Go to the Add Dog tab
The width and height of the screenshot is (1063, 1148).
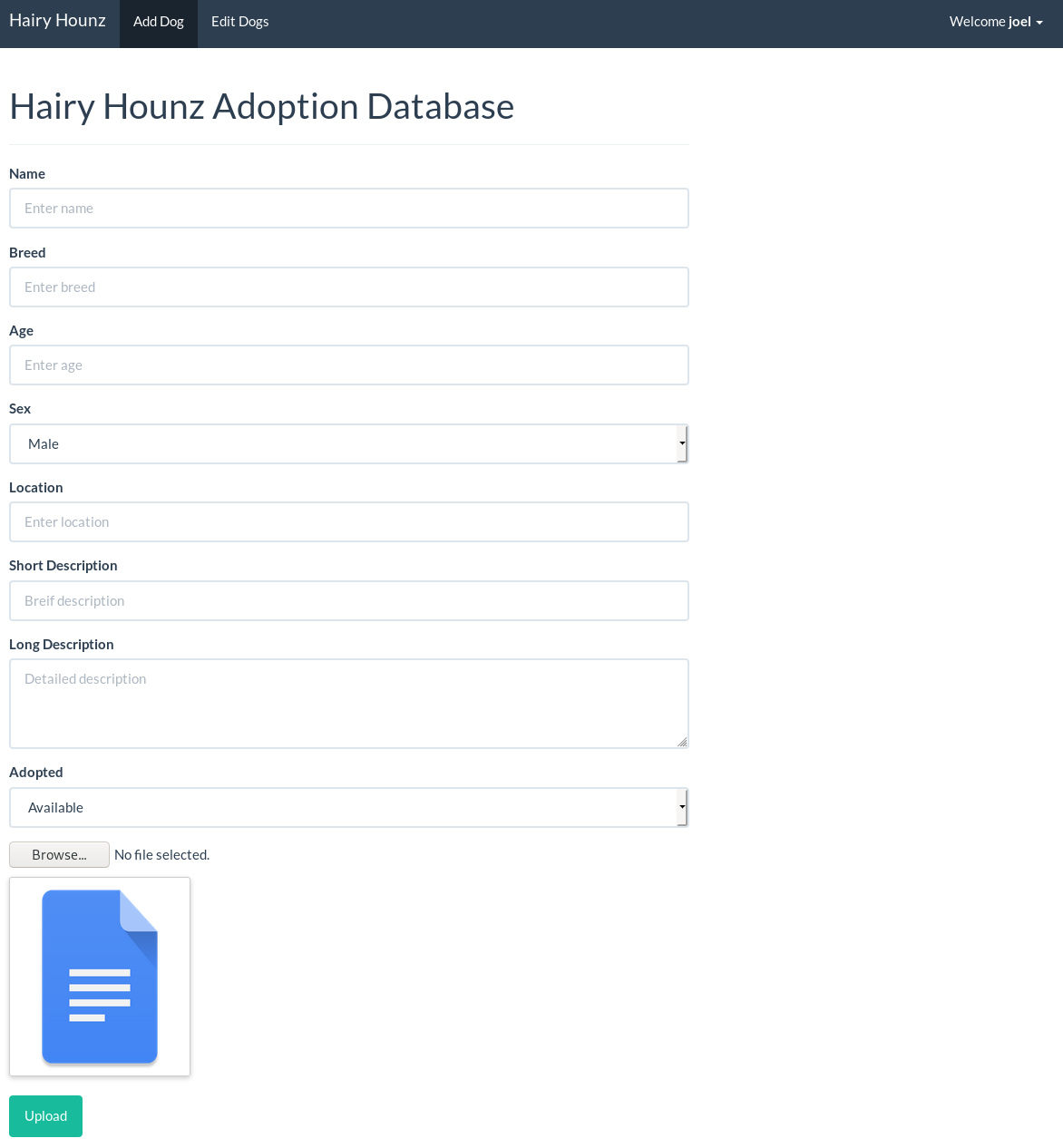(159, 22)
